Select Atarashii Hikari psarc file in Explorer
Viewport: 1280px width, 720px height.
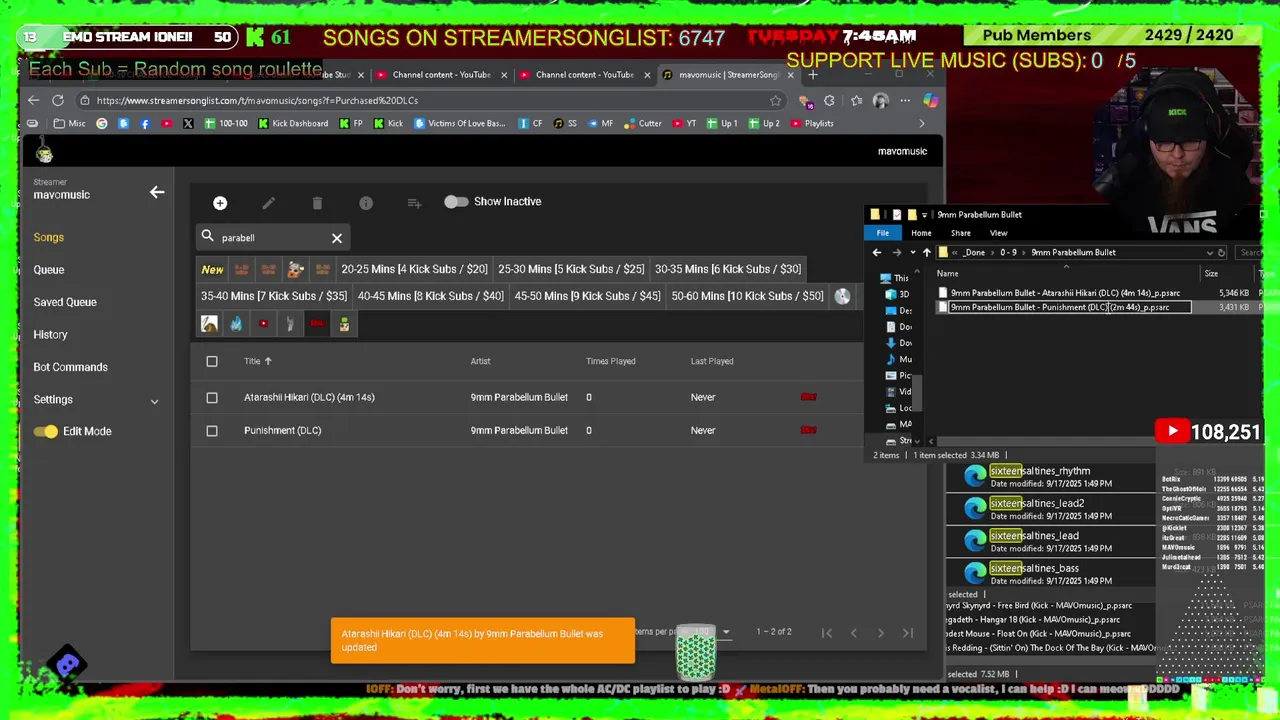point(1065,293)
